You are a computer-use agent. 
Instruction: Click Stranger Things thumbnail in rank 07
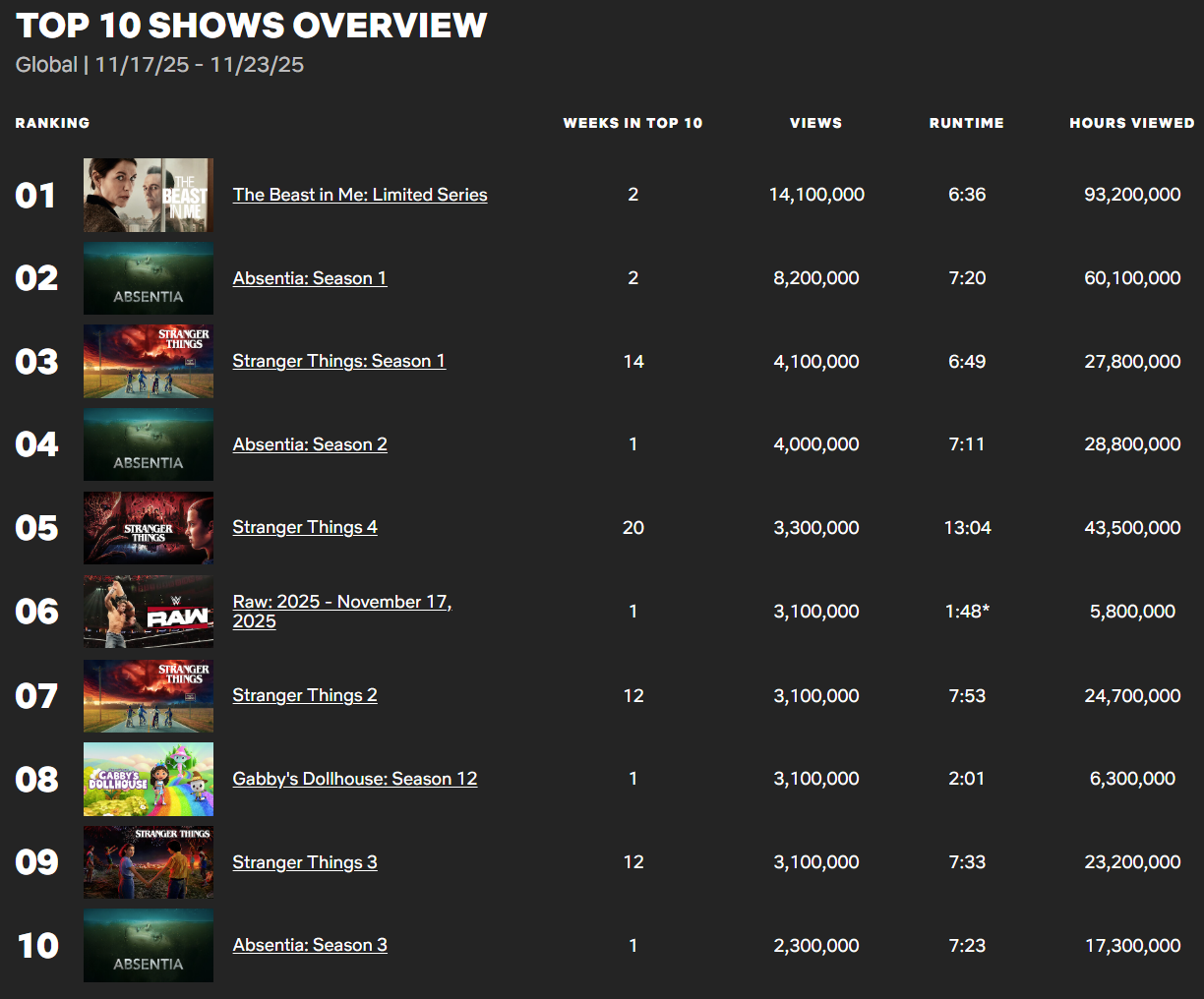149,695
